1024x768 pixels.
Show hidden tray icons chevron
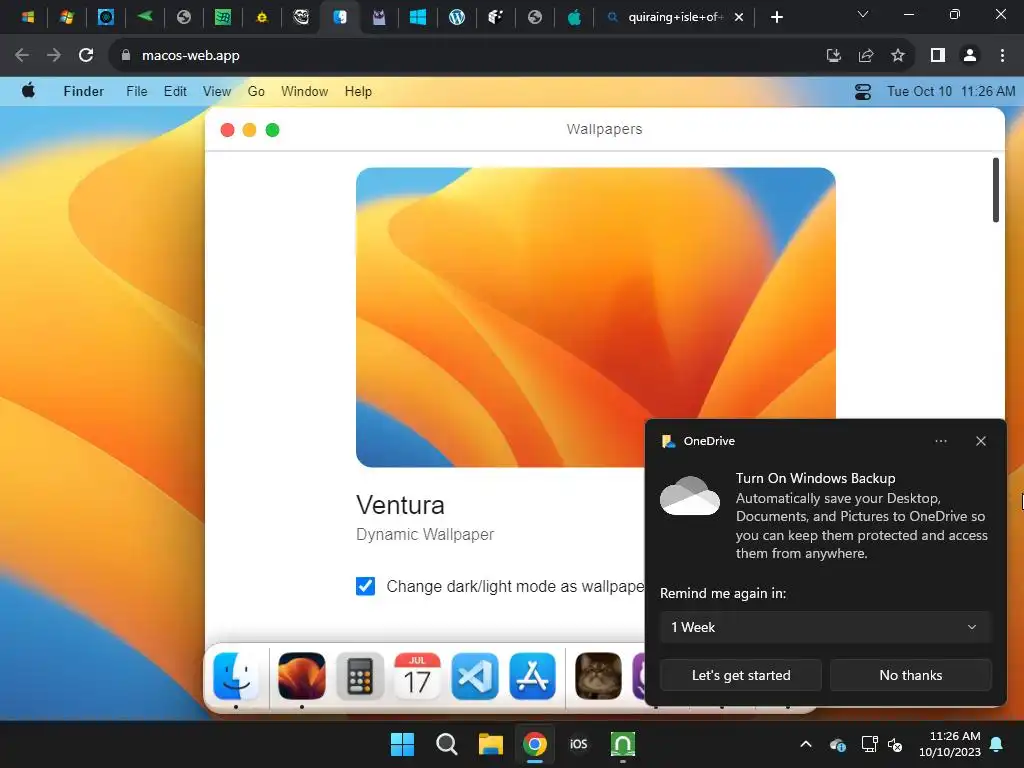[x=806, y=744]
